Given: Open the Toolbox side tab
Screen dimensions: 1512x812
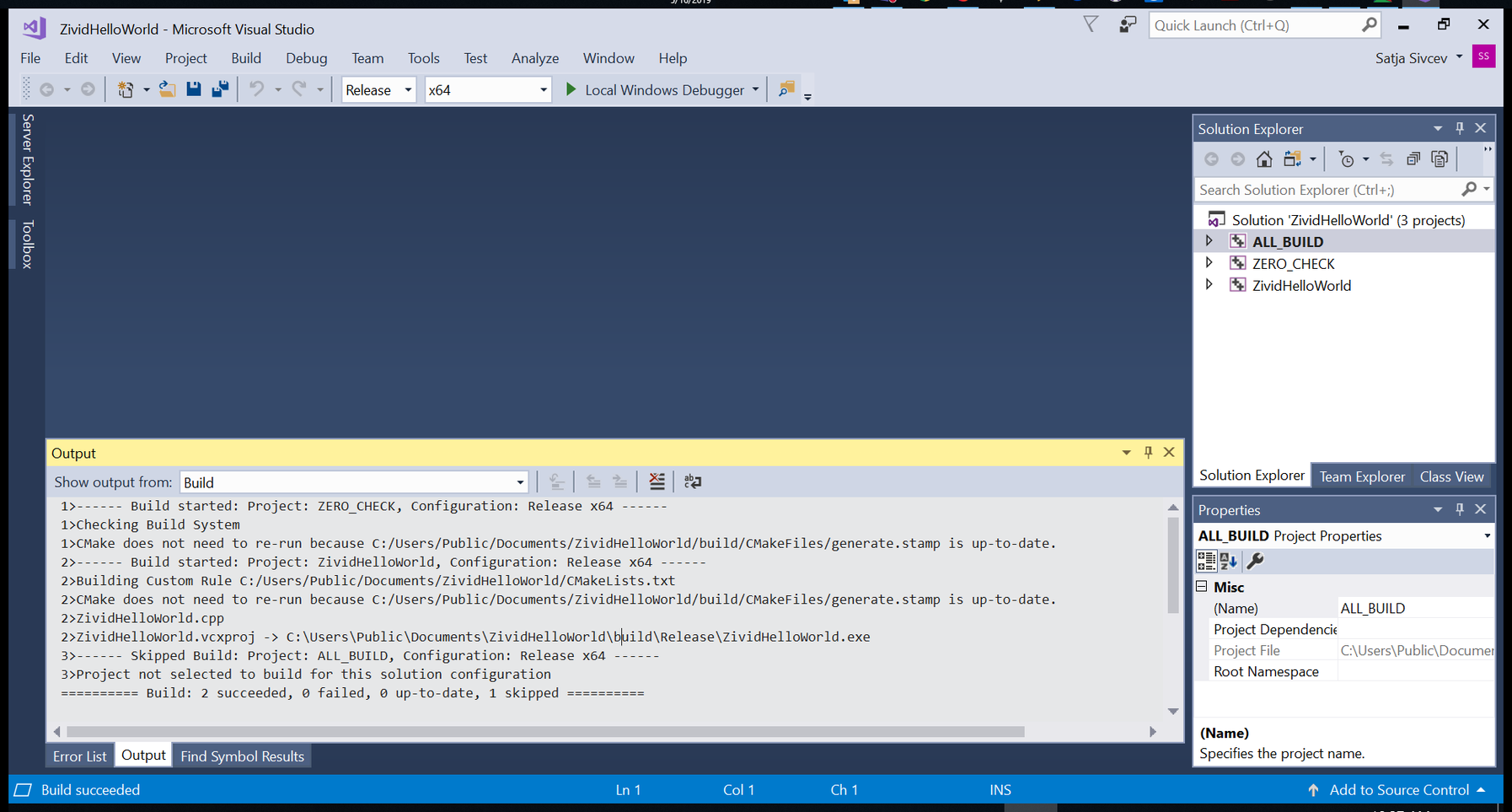Looking at the screenshot, I should coord(27,245).
